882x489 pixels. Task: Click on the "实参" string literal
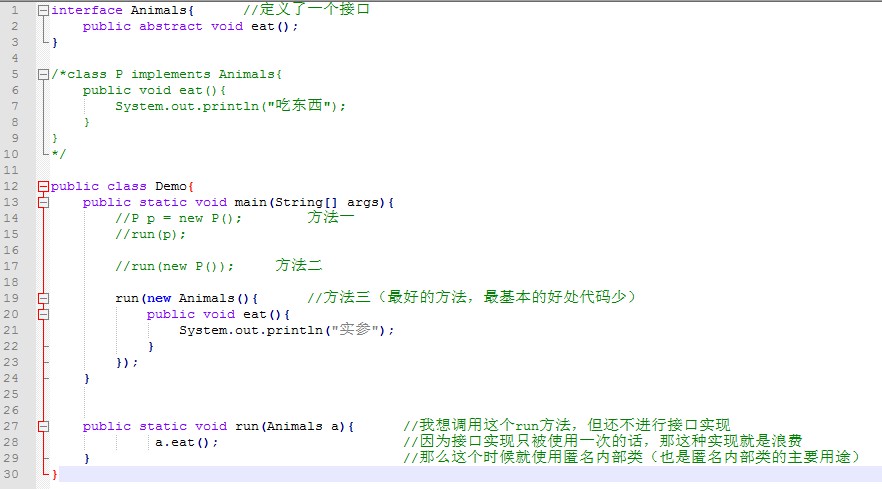tap(355, 329)
